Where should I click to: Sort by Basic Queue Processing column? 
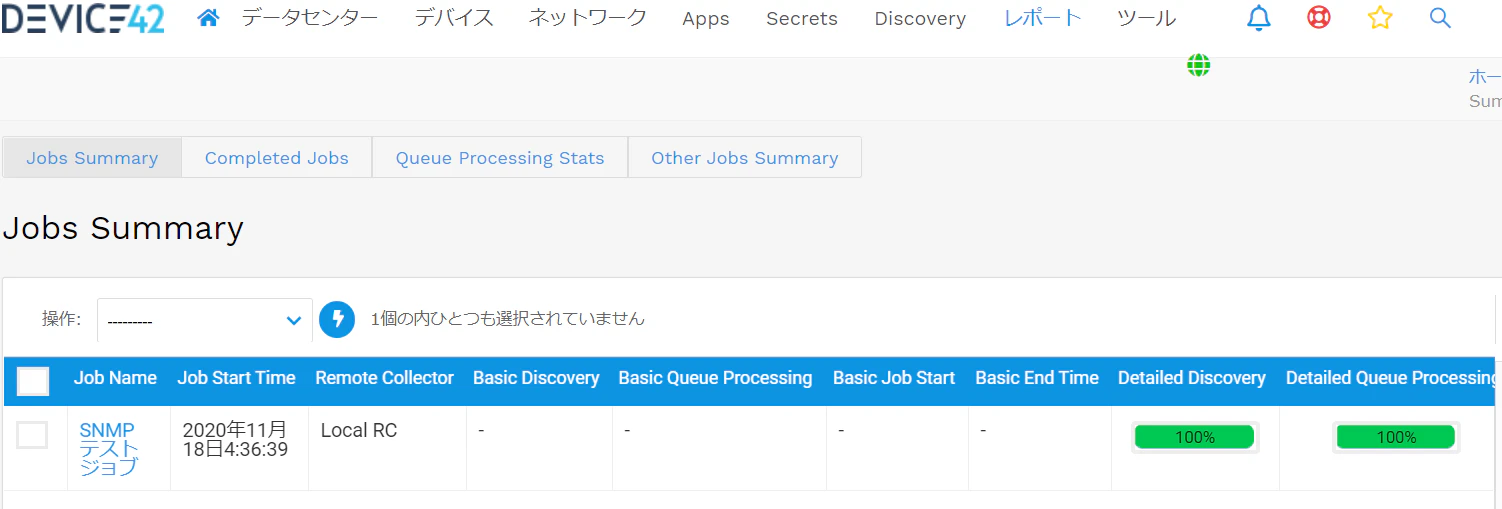(715, 378)
